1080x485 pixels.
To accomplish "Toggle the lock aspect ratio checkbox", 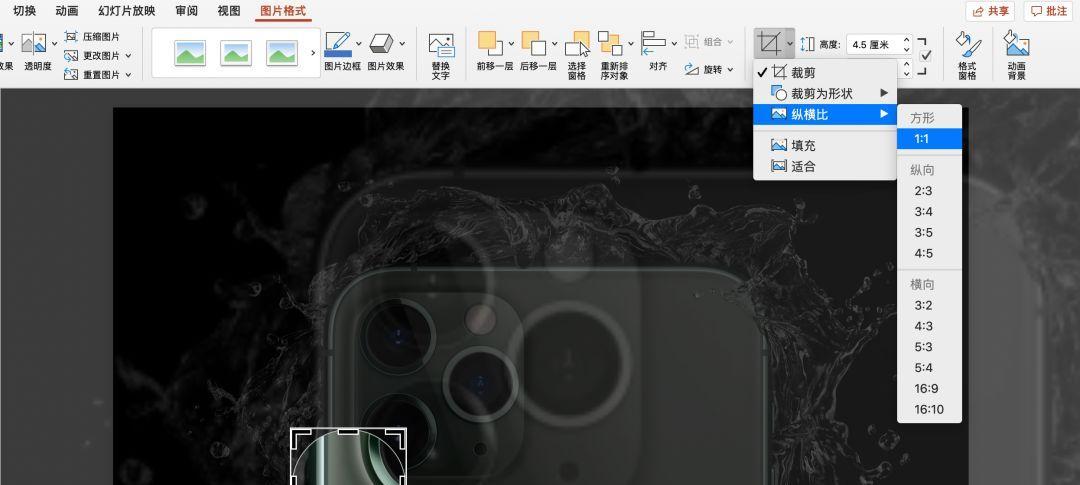I will point(926,56).
